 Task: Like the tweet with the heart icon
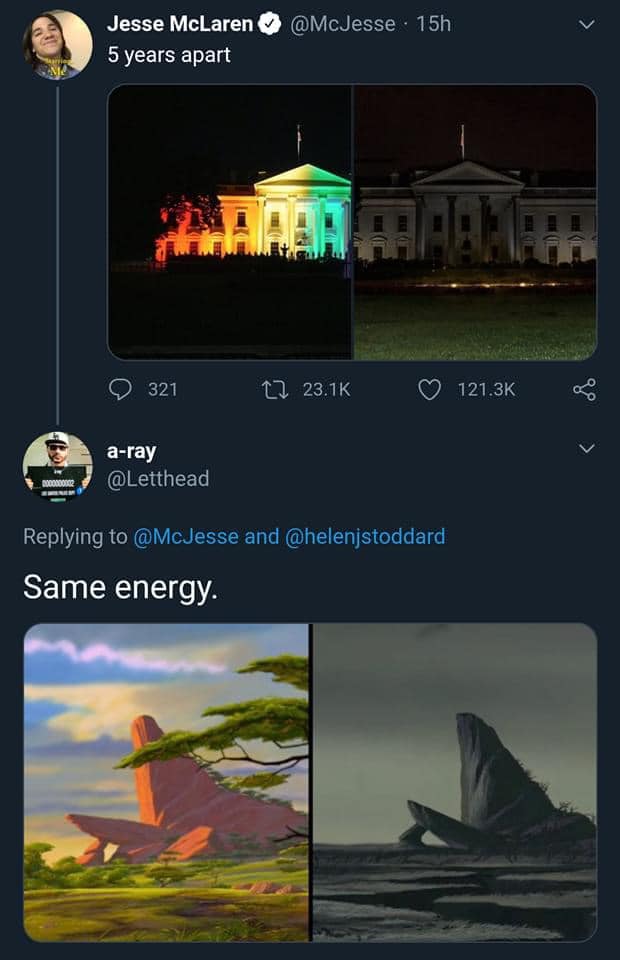point(429,389)
